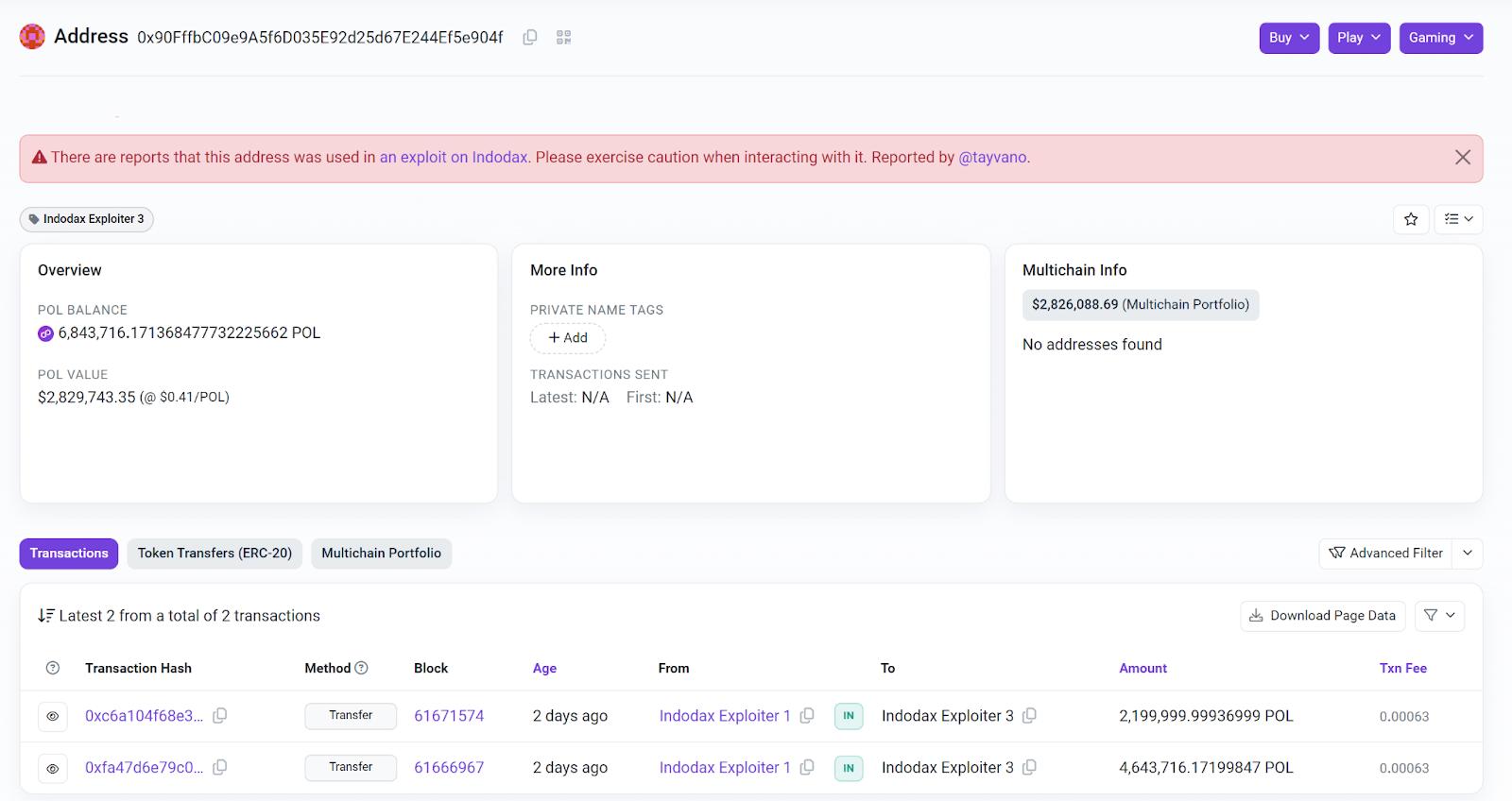The width and height of the screenshot is (1512, 801).
Task: Open transaction hash 0xfa47d6e79c0...
Action: coord(144,768)
